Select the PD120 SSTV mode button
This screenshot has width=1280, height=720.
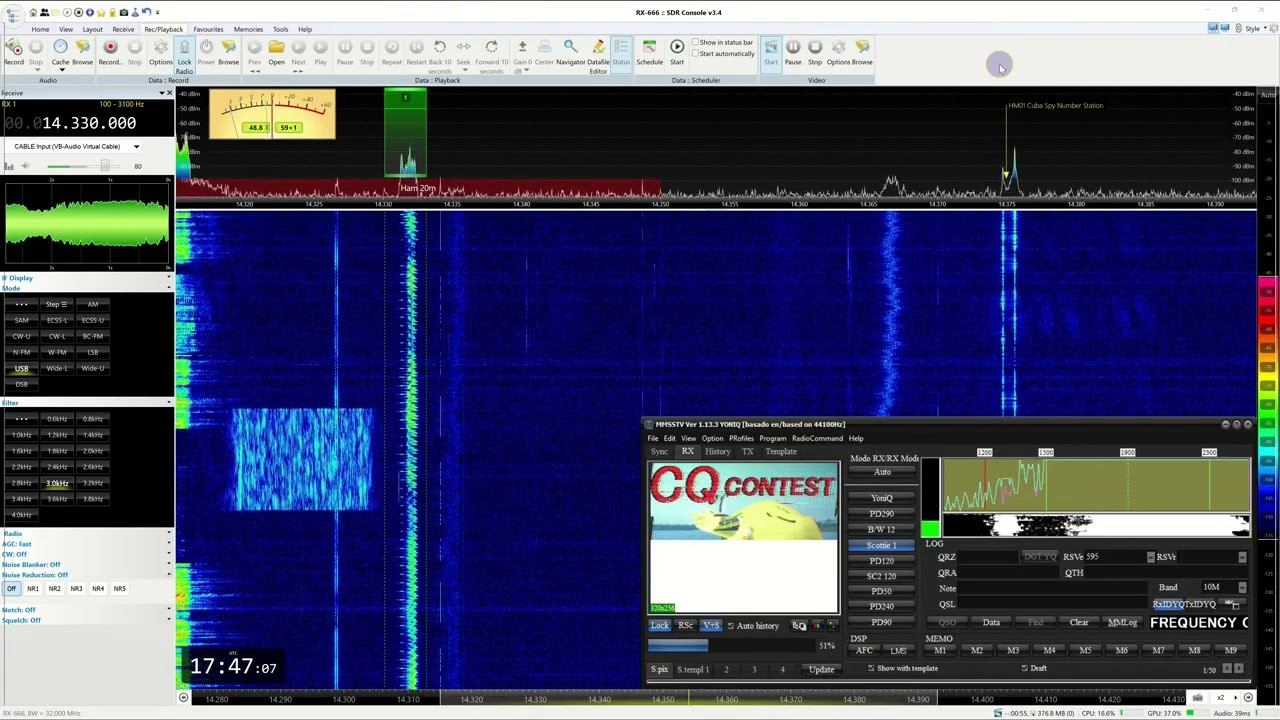tap(881, 561)
